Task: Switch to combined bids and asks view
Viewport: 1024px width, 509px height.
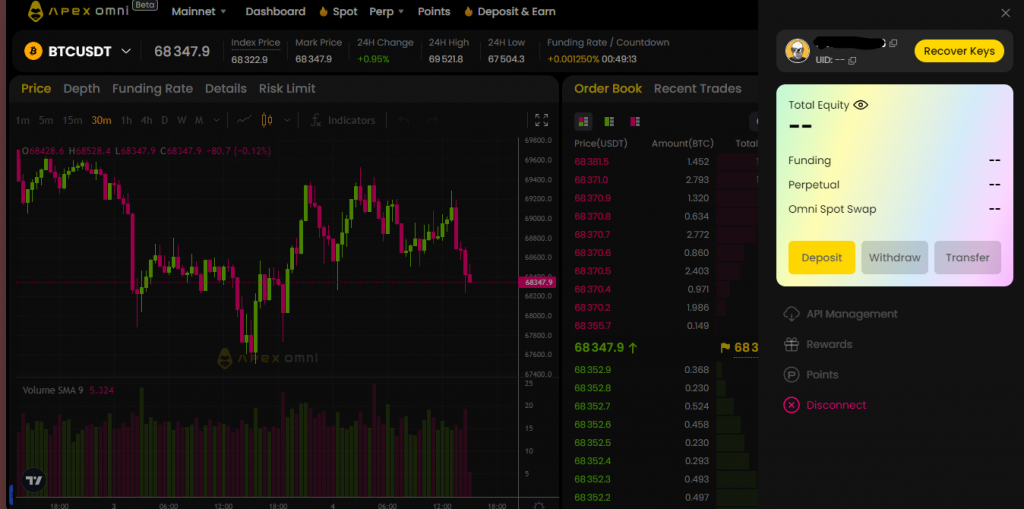Action: (583, 121)
